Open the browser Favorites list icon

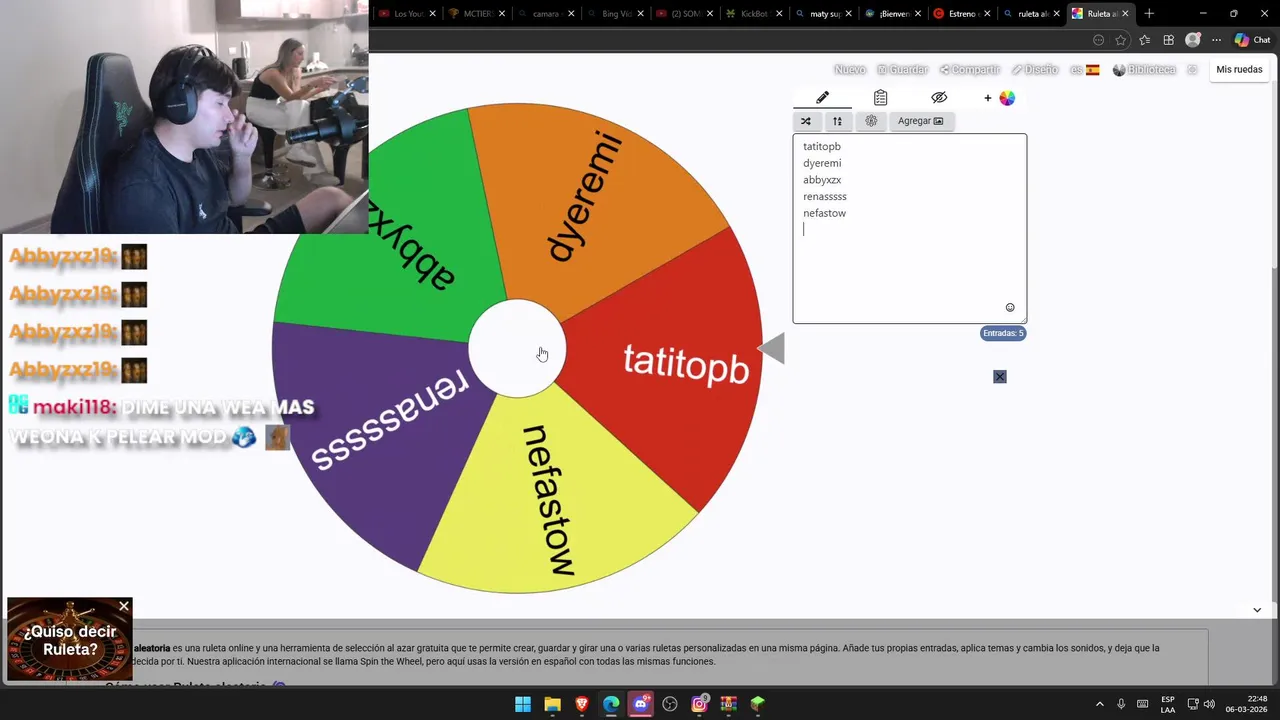click(x=1145, y=40)
